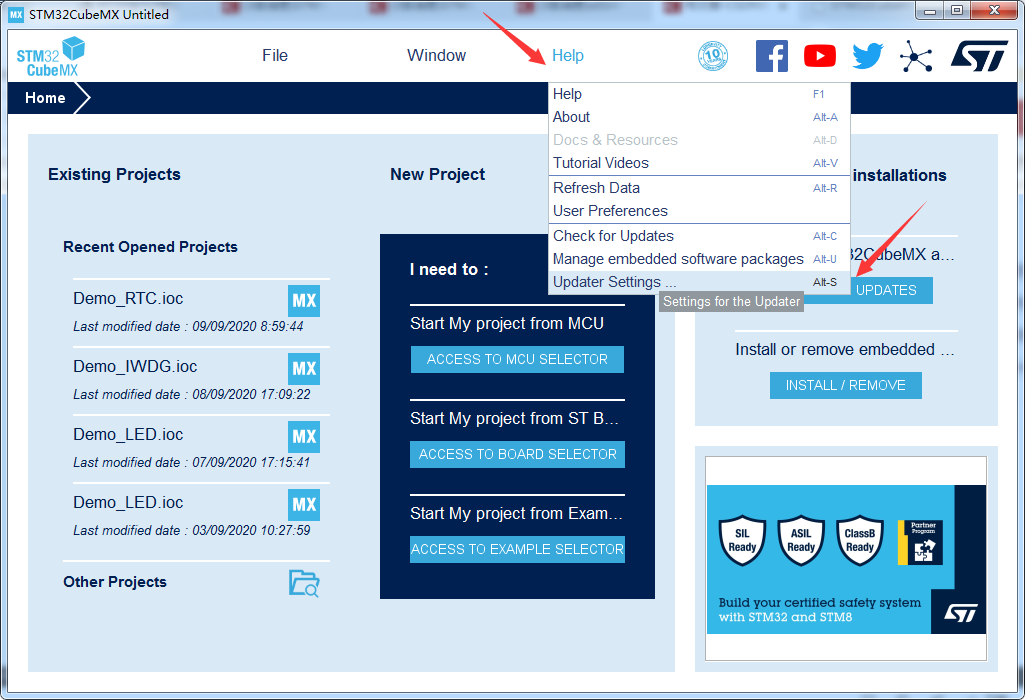1025x700 pixels.
Task: Click the Other Projects label
Action: 115,582
